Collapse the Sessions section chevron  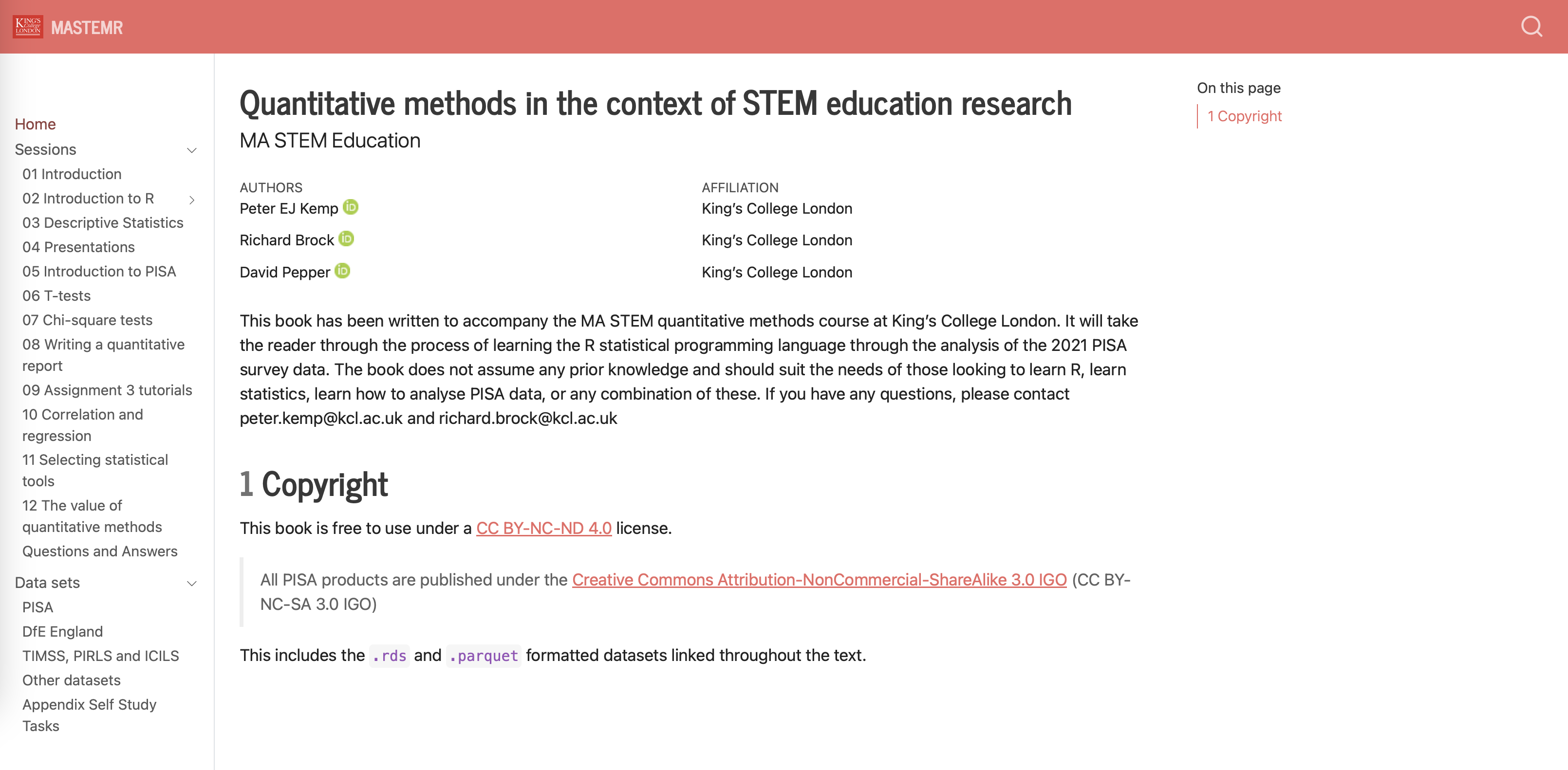[x=192, y=150]
